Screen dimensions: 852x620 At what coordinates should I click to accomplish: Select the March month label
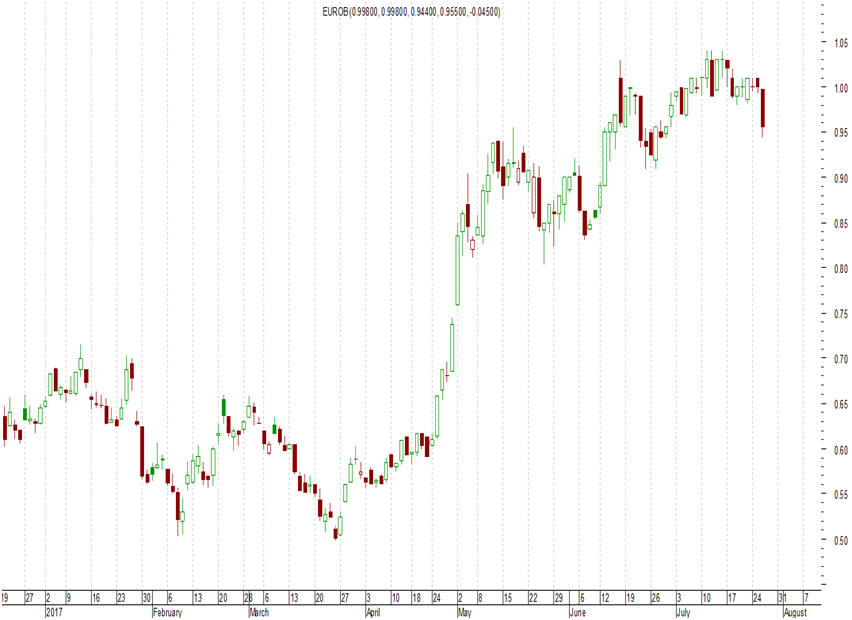click(x=259, y=612)
